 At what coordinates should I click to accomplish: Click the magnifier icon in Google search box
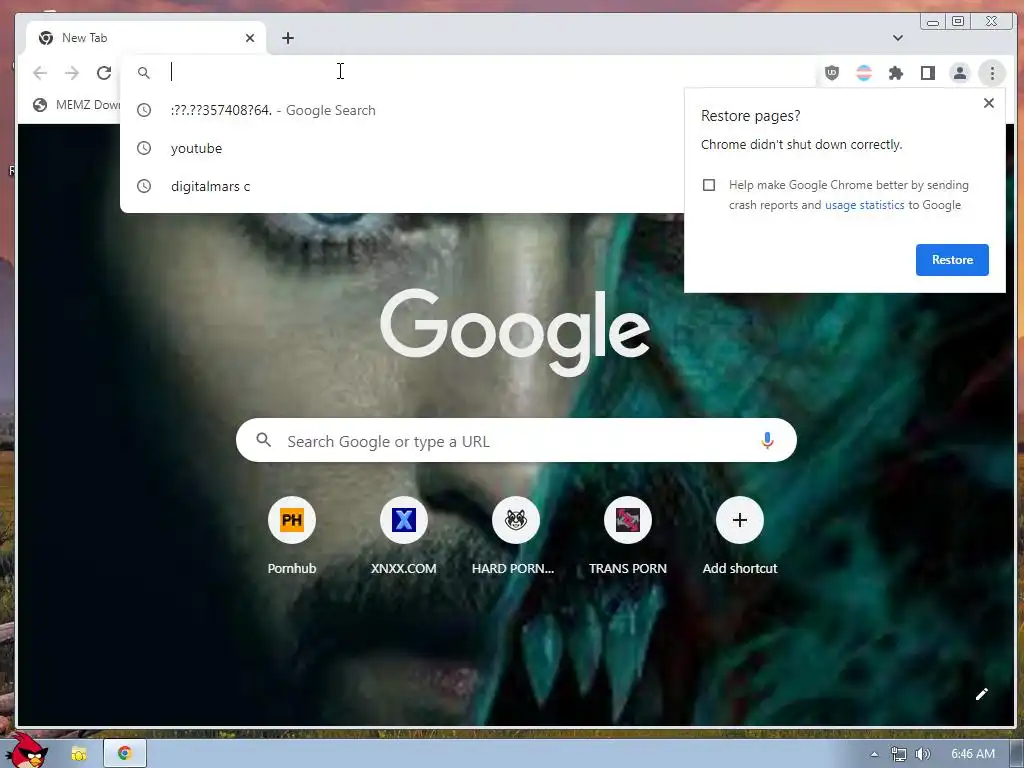pos(263,440)
